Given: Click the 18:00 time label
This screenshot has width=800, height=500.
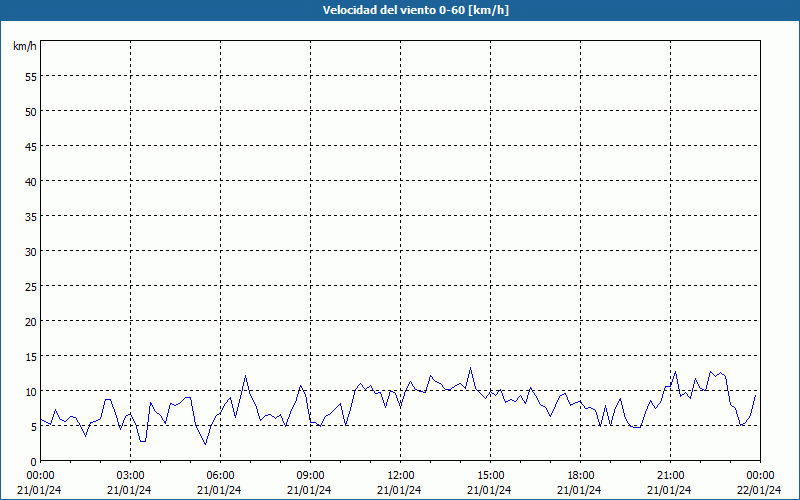Looking at the screenshot, I should pos(581,476).
